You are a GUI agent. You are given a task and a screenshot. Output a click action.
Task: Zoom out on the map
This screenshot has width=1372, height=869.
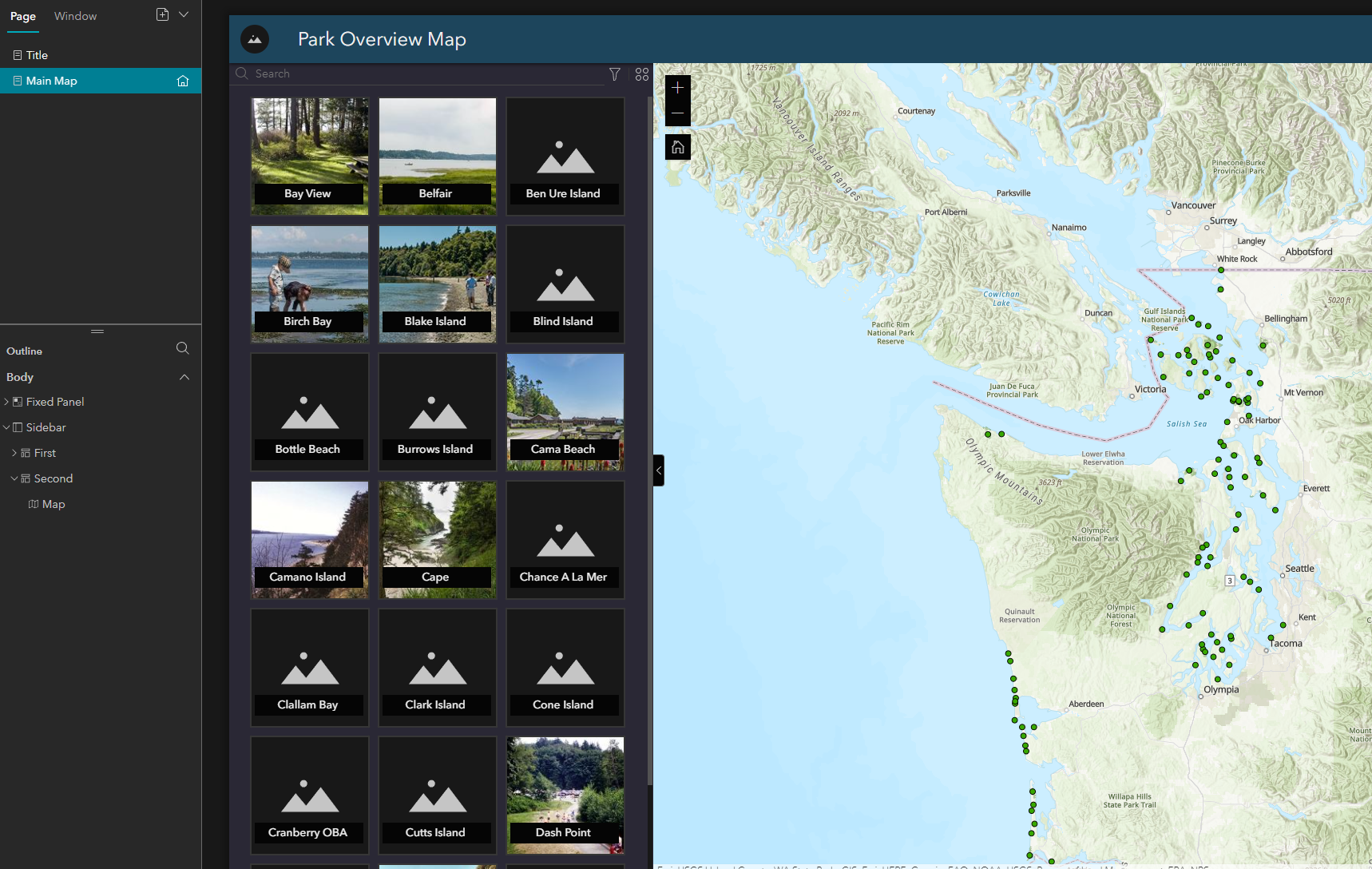678,113
